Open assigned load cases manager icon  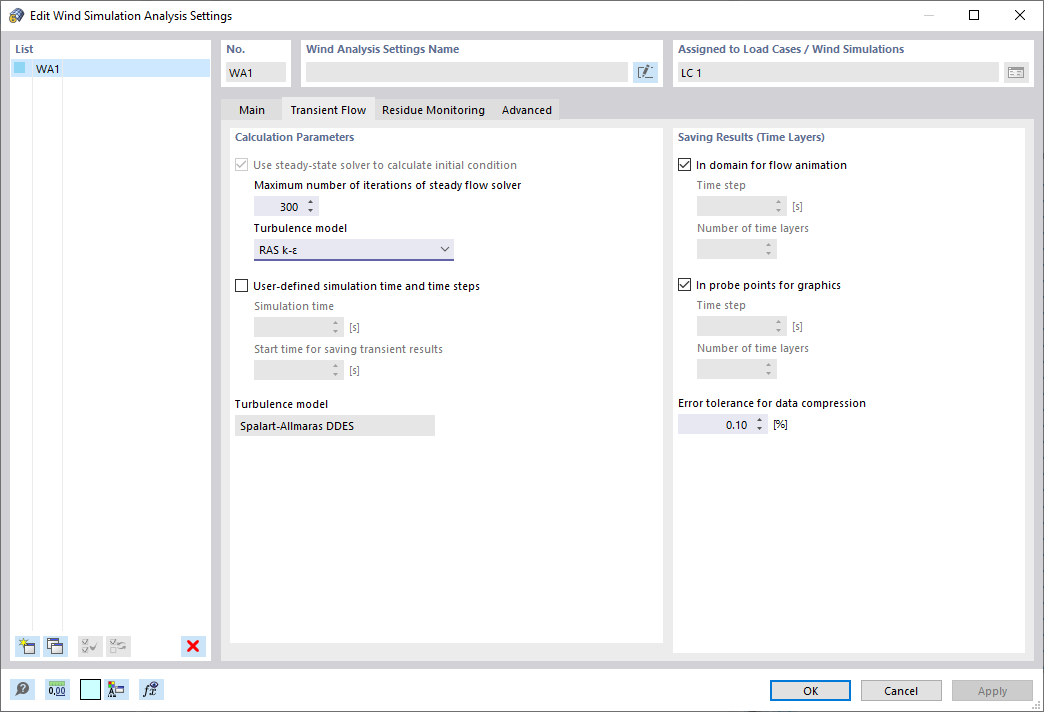[1016, 72]
